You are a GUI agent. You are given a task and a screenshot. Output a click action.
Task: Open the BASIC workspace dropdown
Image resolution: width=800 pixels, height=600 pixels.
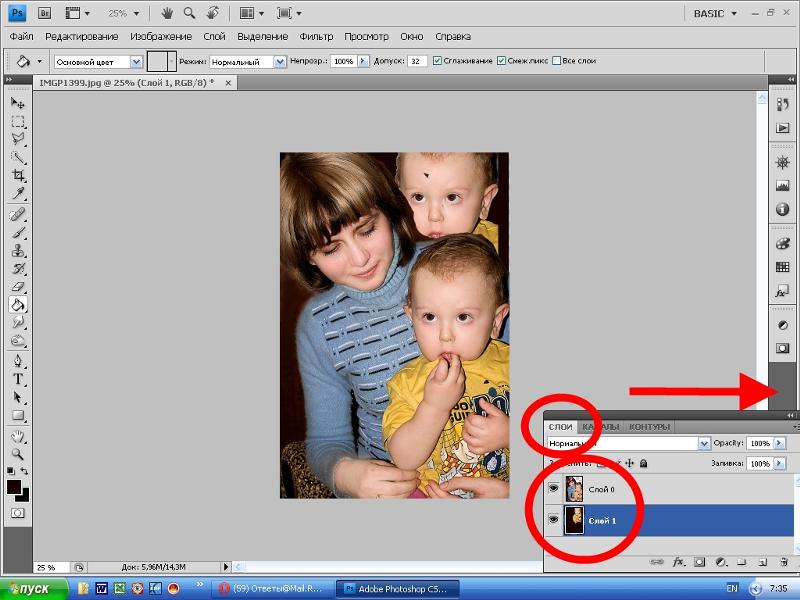coord(715,14)
